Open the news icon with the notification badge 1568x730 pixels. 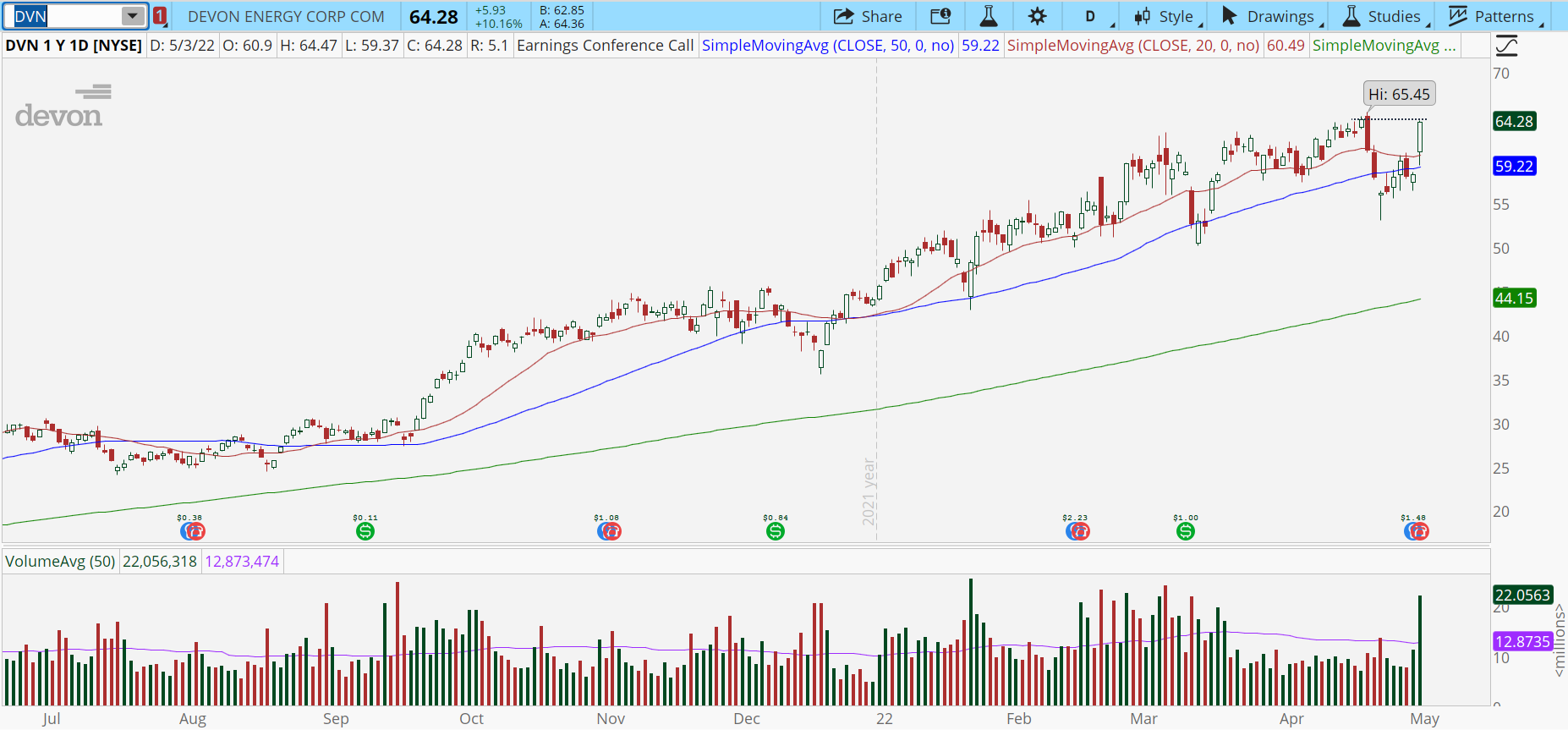tap(940, 16)
